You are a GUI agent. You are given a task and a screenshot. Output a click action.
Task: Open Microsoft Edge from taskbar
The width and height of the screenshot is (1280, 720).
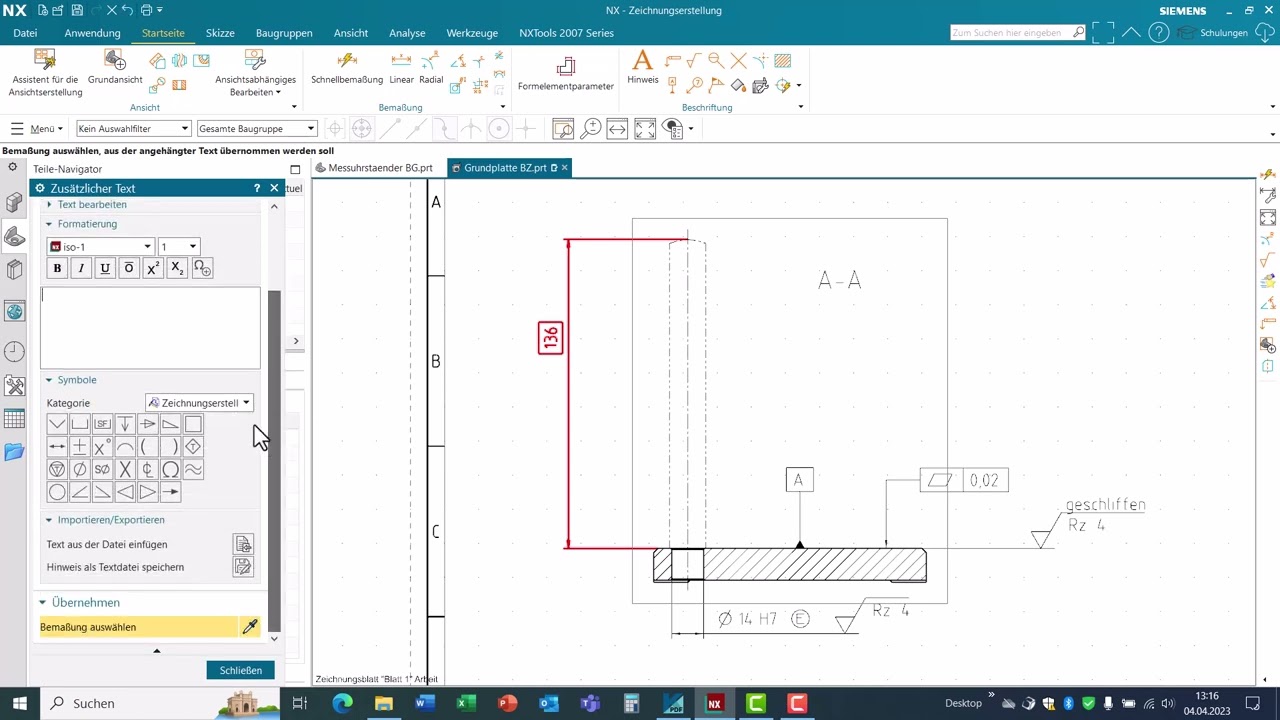[x=342, y=703]
